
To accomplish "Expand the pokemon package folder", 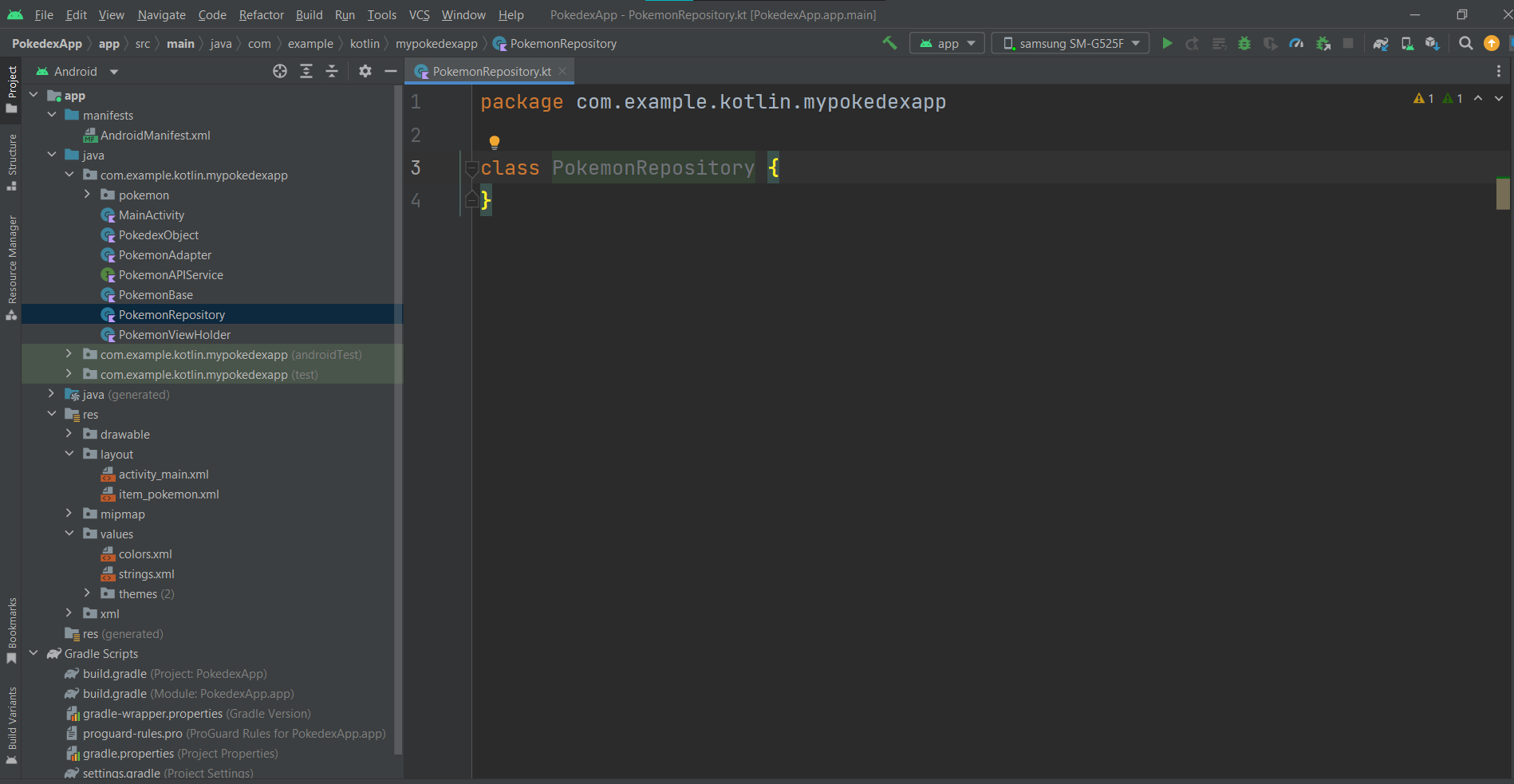I will [87, 195].
